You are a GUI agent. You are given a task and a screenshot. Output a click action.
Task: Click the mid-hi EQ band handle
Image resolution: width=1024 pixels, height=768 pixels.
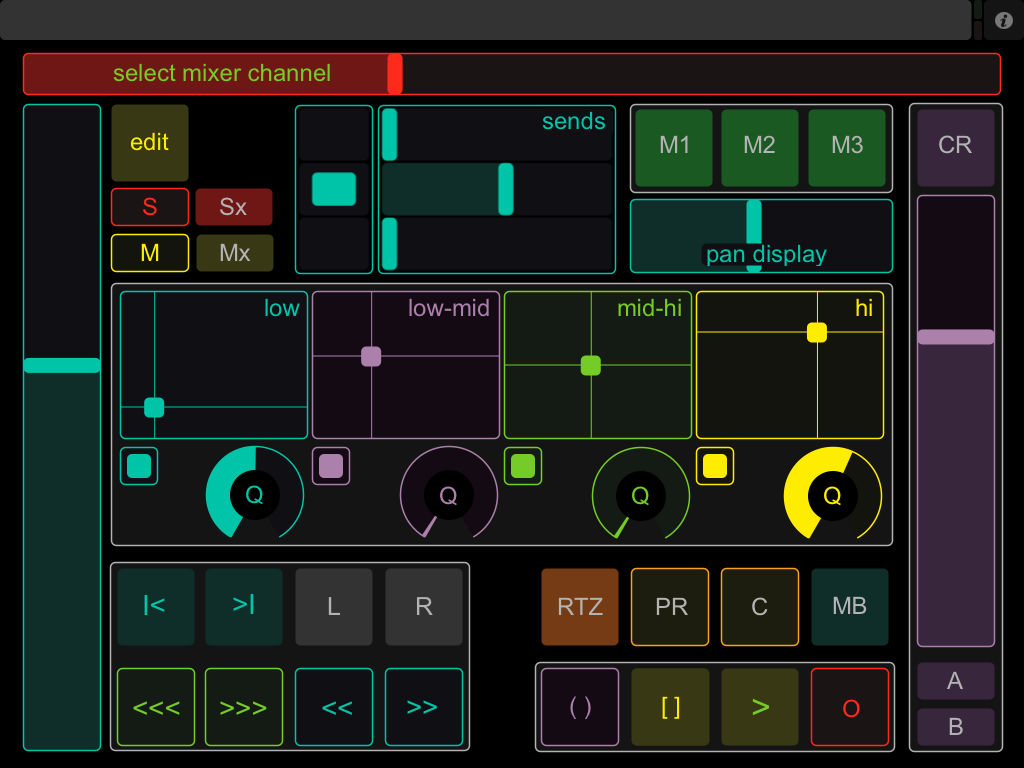591,366
